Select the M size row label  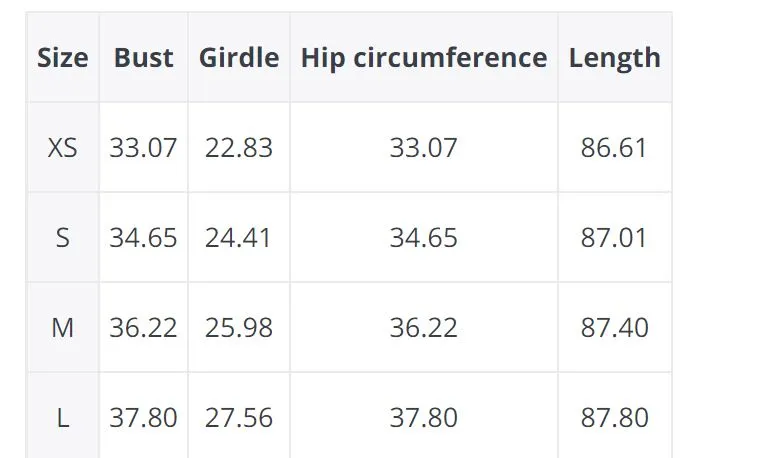click(x=63, y=328)
